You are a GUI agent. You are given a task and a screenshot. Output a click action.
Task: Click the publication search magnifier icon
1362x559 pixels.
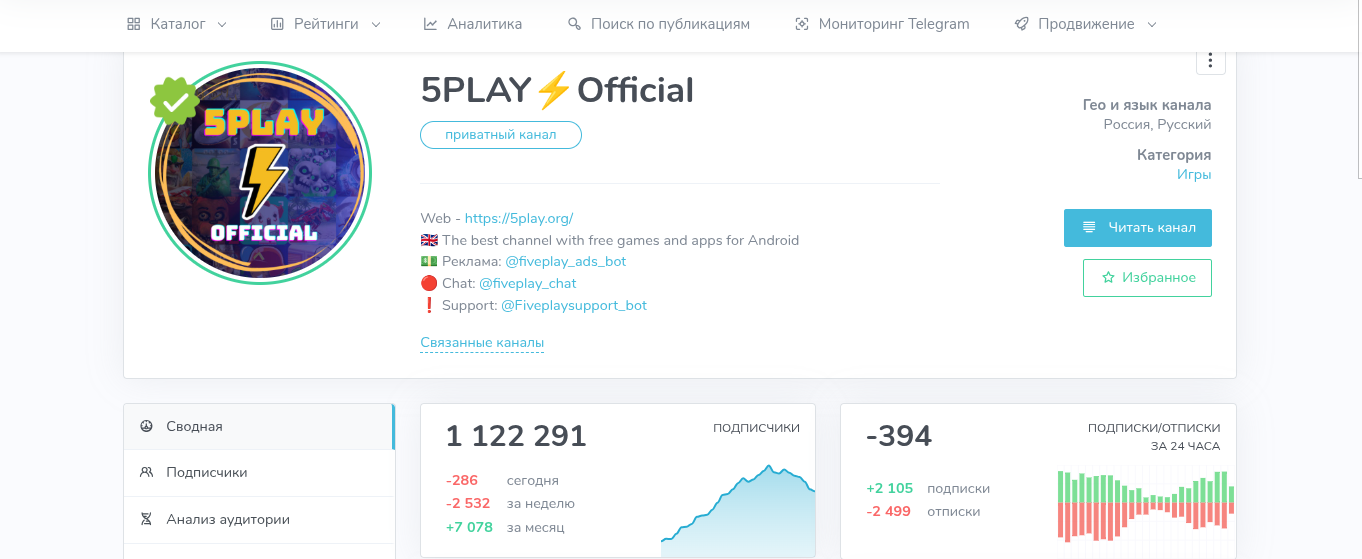click(x=574, y=24)
